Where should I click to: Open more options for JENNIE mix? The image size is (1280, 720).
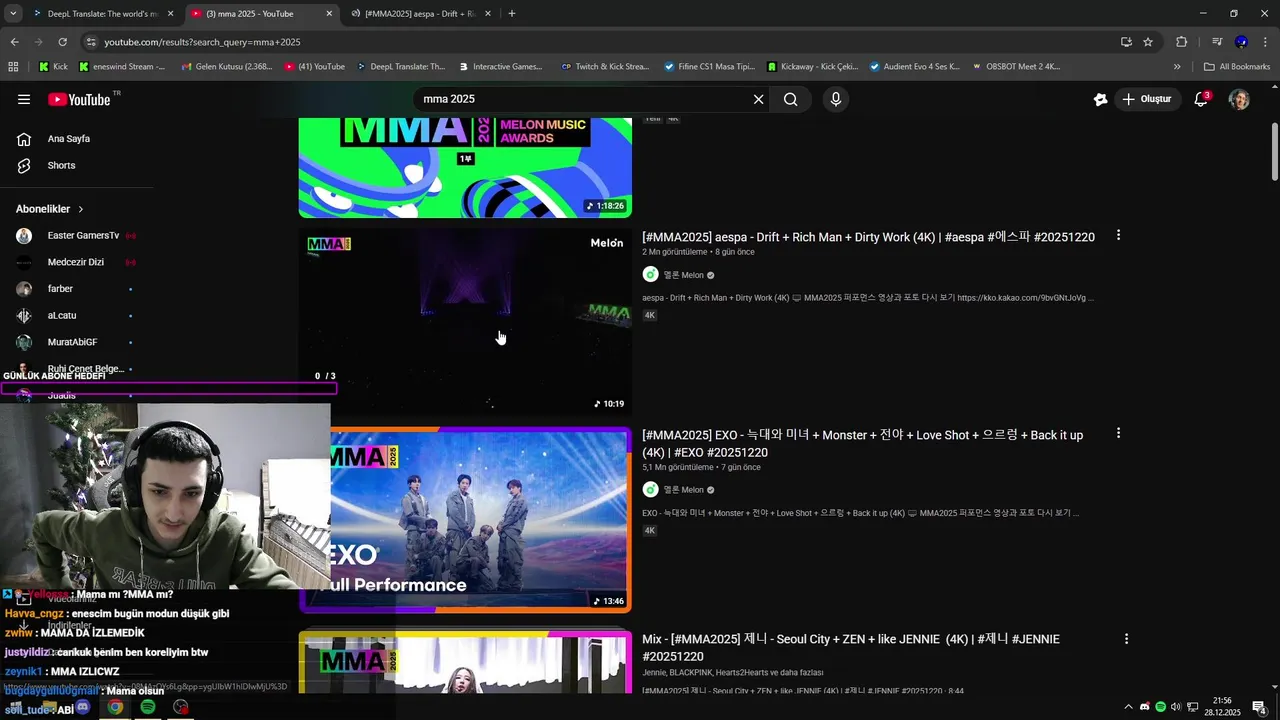pyautogui.click(x=1126, y=638)
